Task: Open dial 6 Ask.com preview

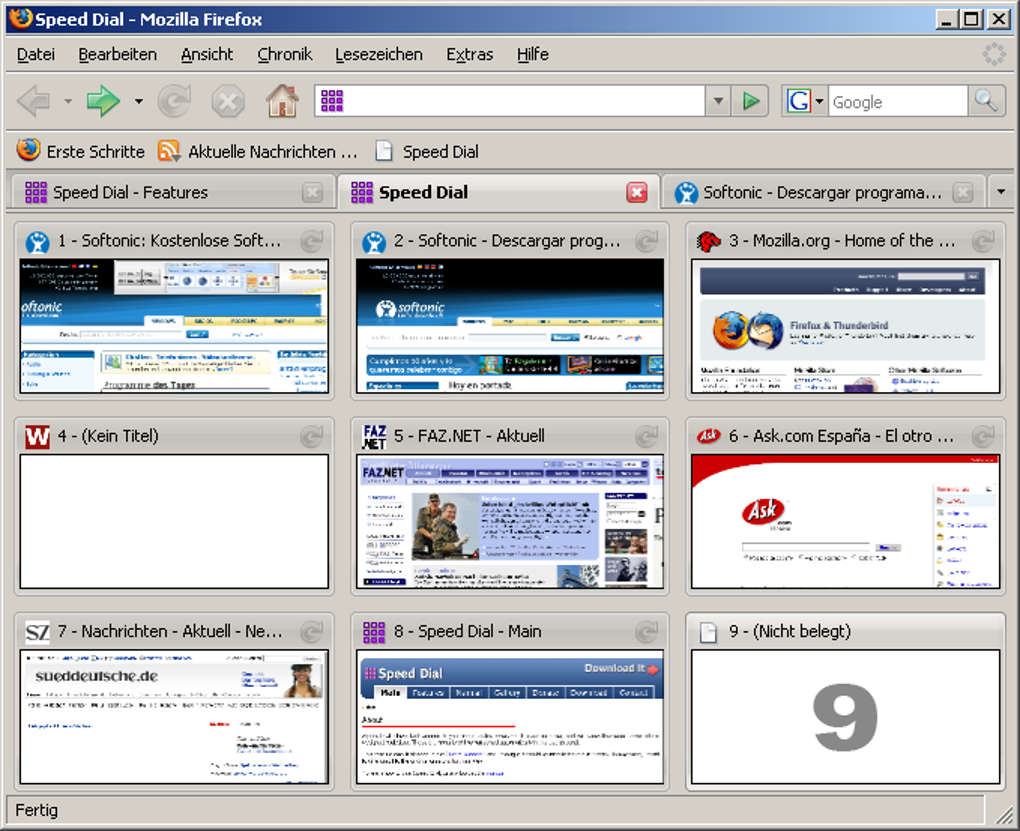Action: (x=846, y=521)
